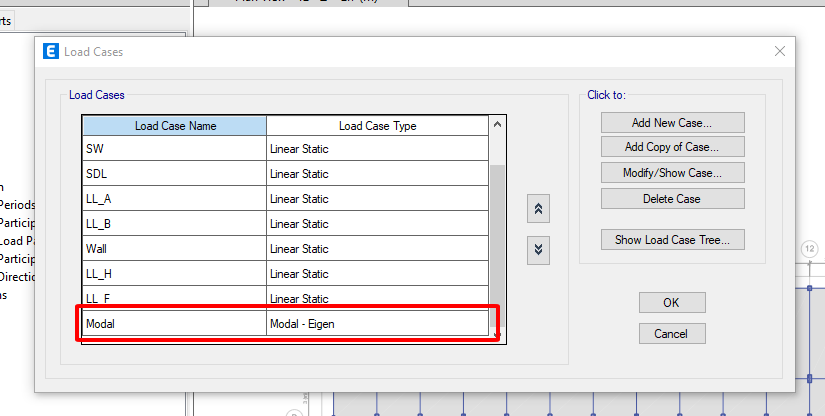Open Modify/Show Case dialog
Screen dimensions: 825x416
point(672,173)
